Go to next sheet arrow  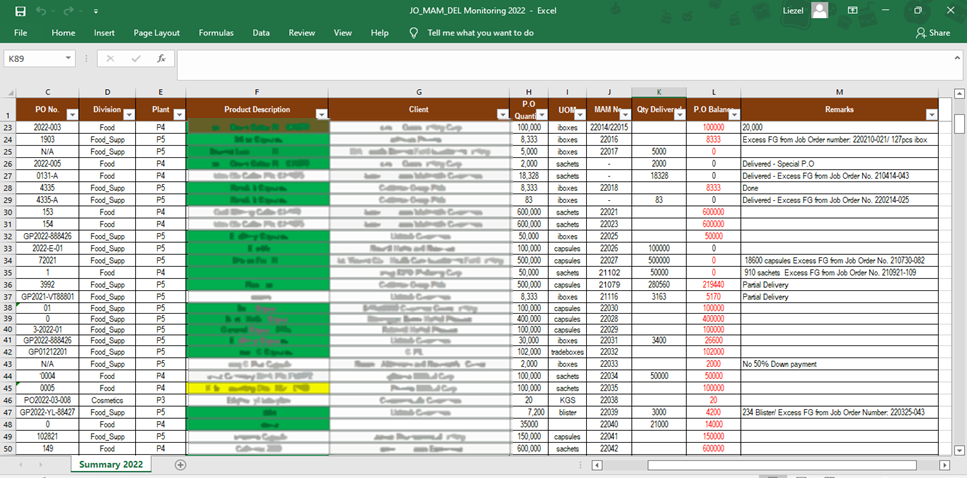pos(40,464)
